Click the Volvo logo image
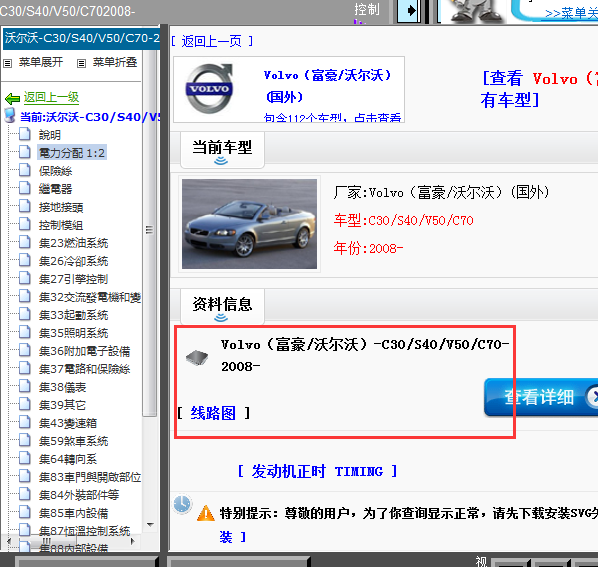The image size is (598, 567). tap(209, 89)
